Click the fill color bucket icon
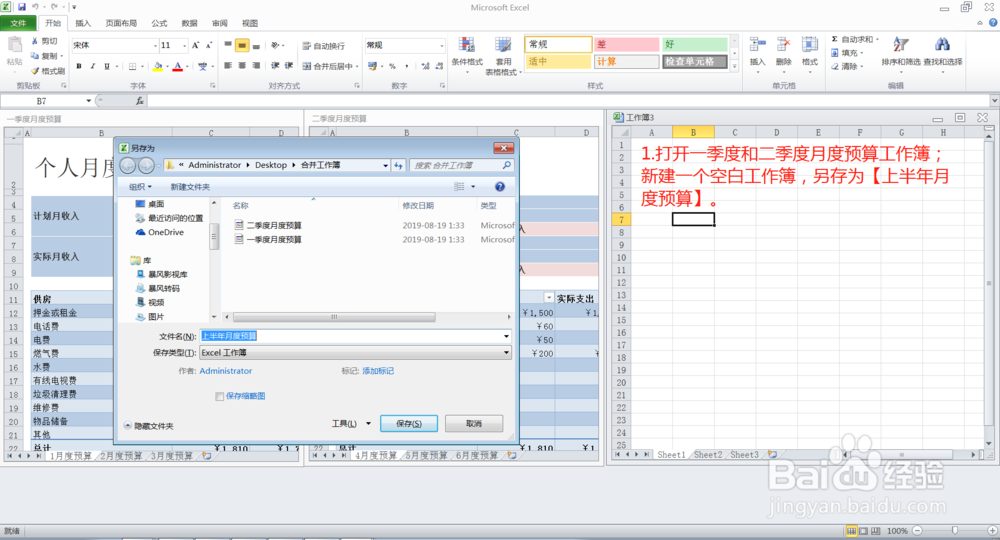Image resolution: width=1000 pixels, height=540 pixels. coord(158,66)
